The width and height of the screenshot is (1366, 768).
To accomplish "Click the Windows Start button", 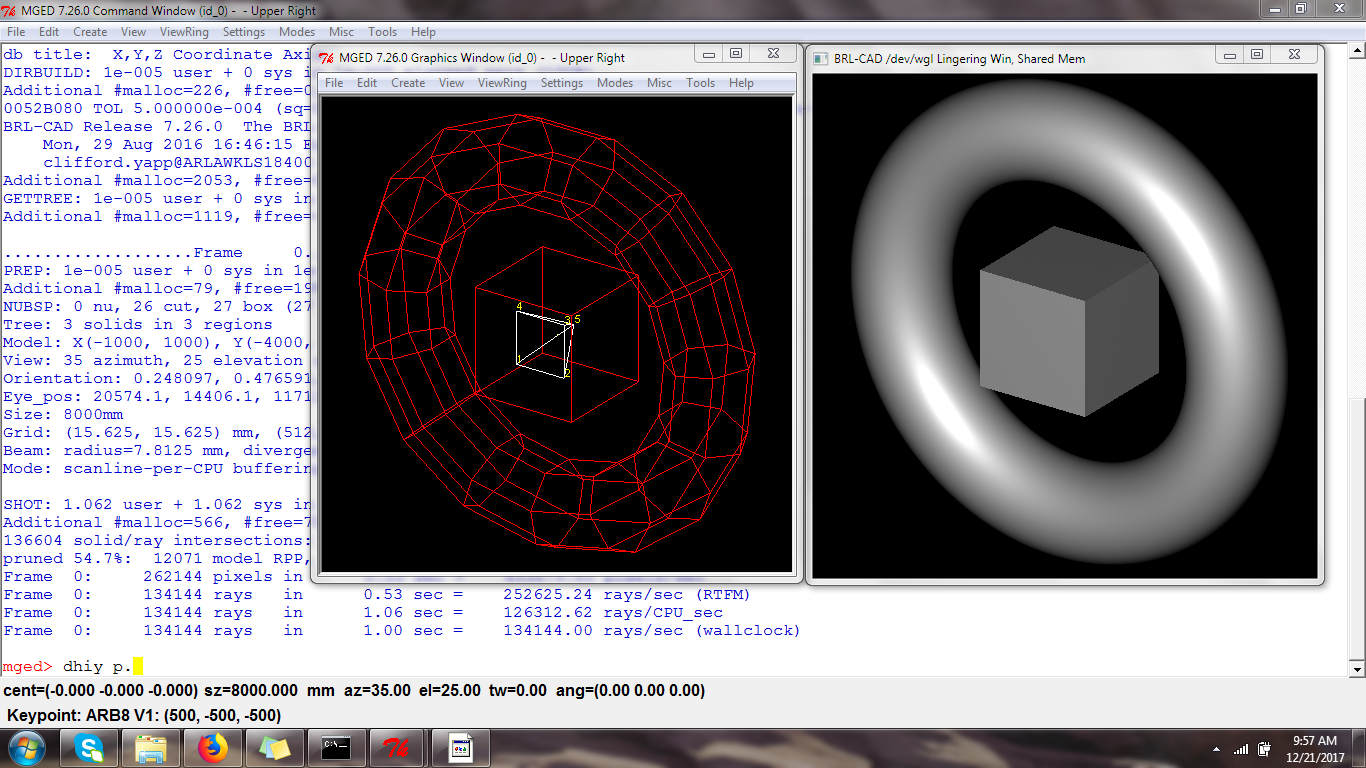I will 25,747.
